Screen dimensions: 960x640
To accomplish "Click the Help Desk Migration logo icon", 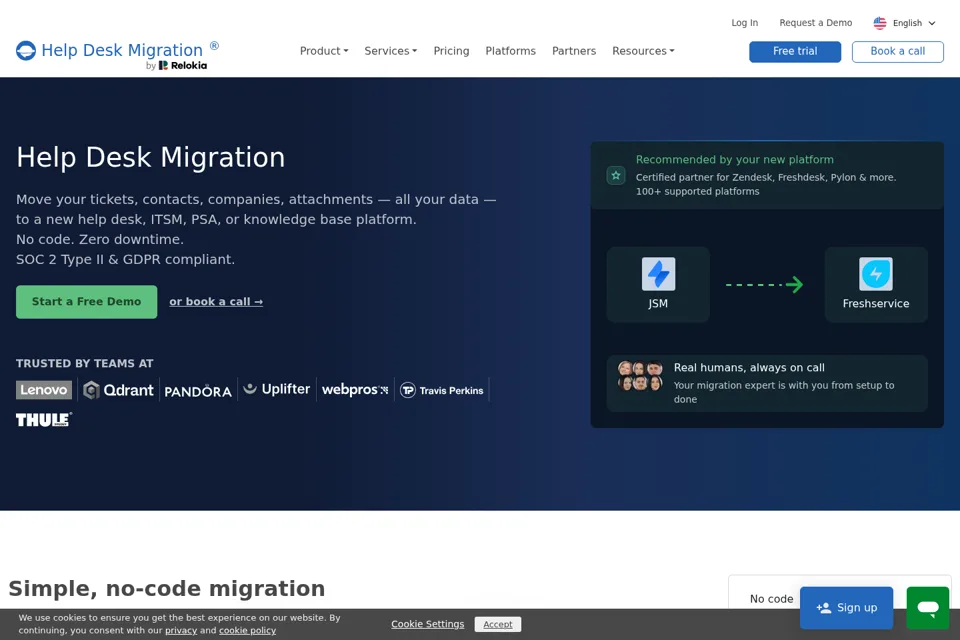I will [26, 50].
